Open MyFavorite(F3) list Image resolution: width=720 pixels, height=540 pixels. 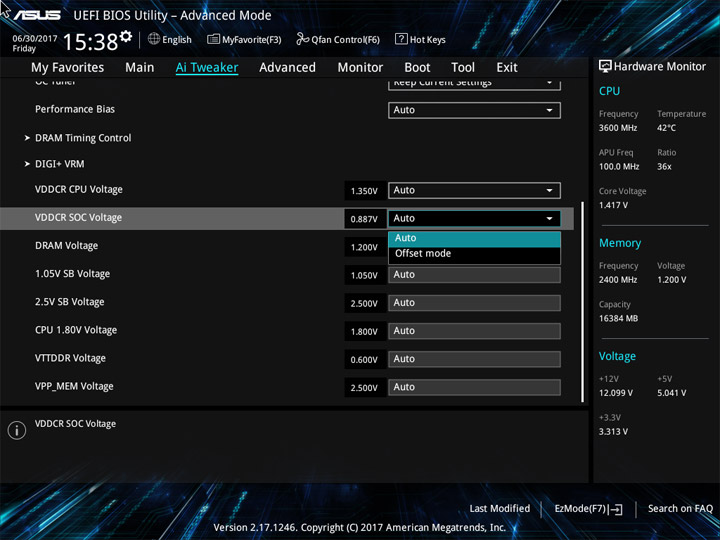tap(244, 39)
